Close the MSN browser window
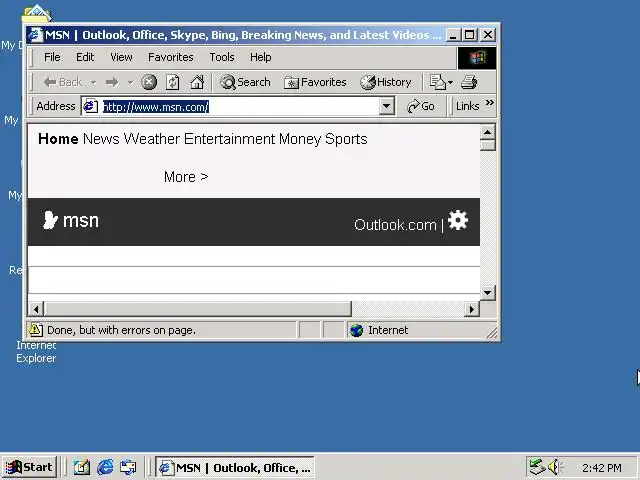The image size is (640, 480). pos(488,35)
